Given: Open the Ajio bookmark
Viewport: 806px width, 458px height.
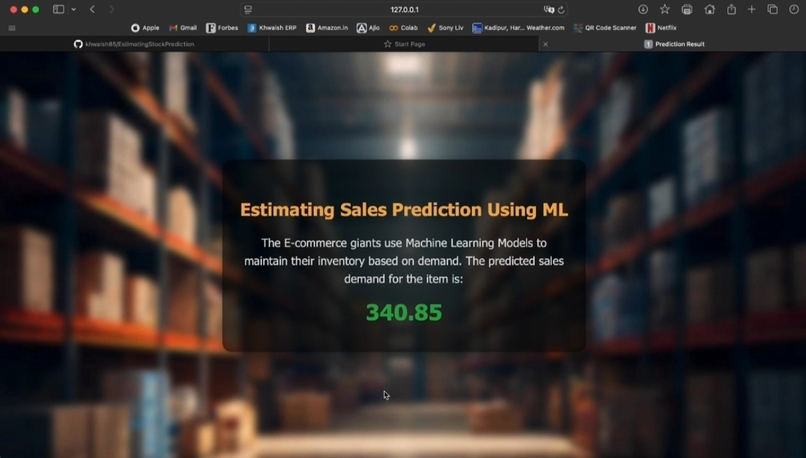Looking at the screenshot, I should (x=368, y=28).
